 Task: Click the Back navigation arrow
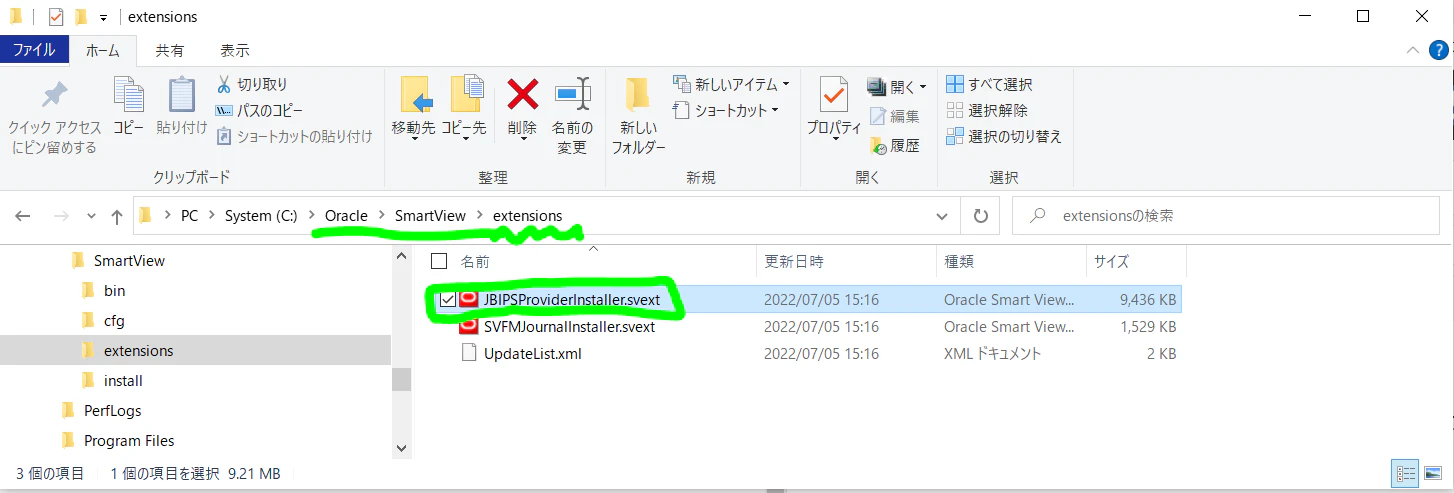23,216
